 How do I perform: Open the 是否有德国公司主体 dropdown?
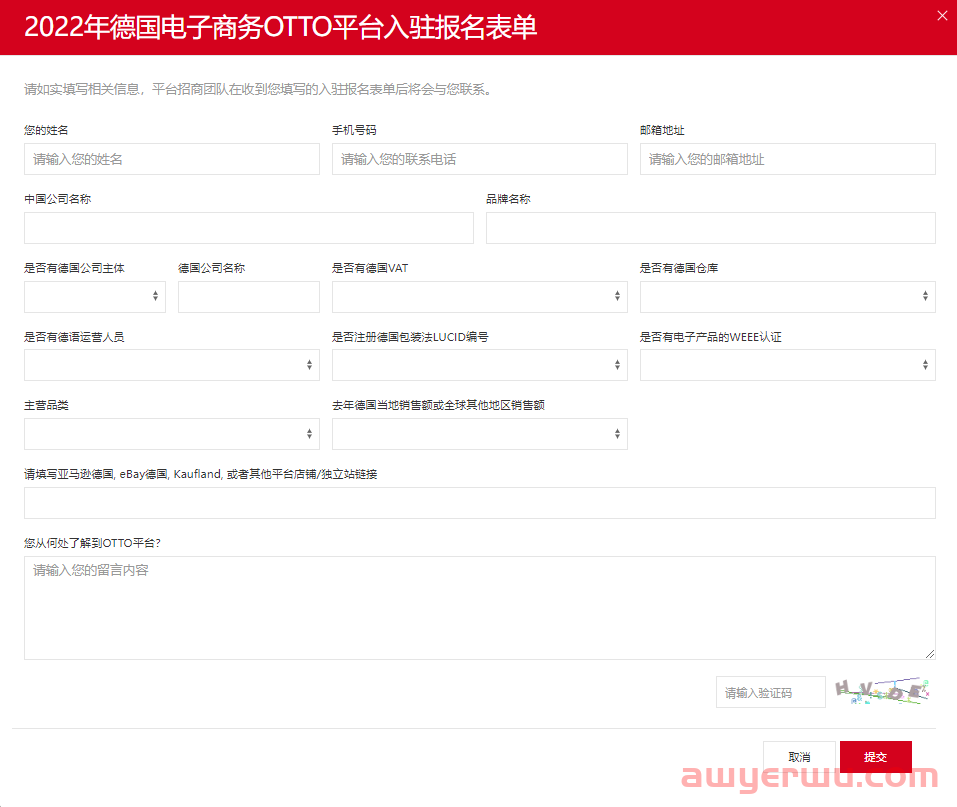pos(95,297)
